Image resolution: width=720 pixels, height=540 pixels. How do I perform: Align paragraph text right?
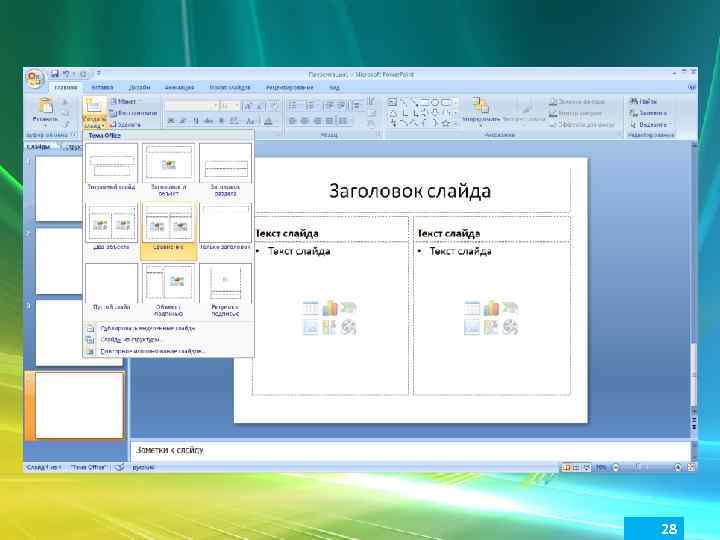317,121
